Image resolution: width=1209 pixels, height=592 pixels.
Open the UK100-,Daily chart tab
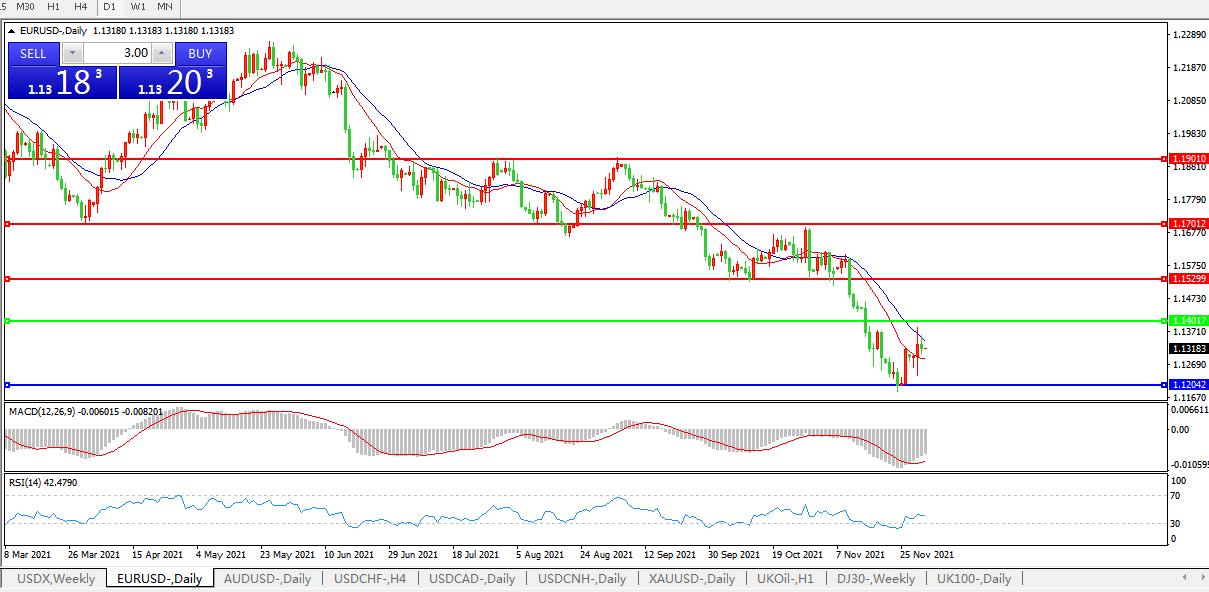click(x=973, y=578)
